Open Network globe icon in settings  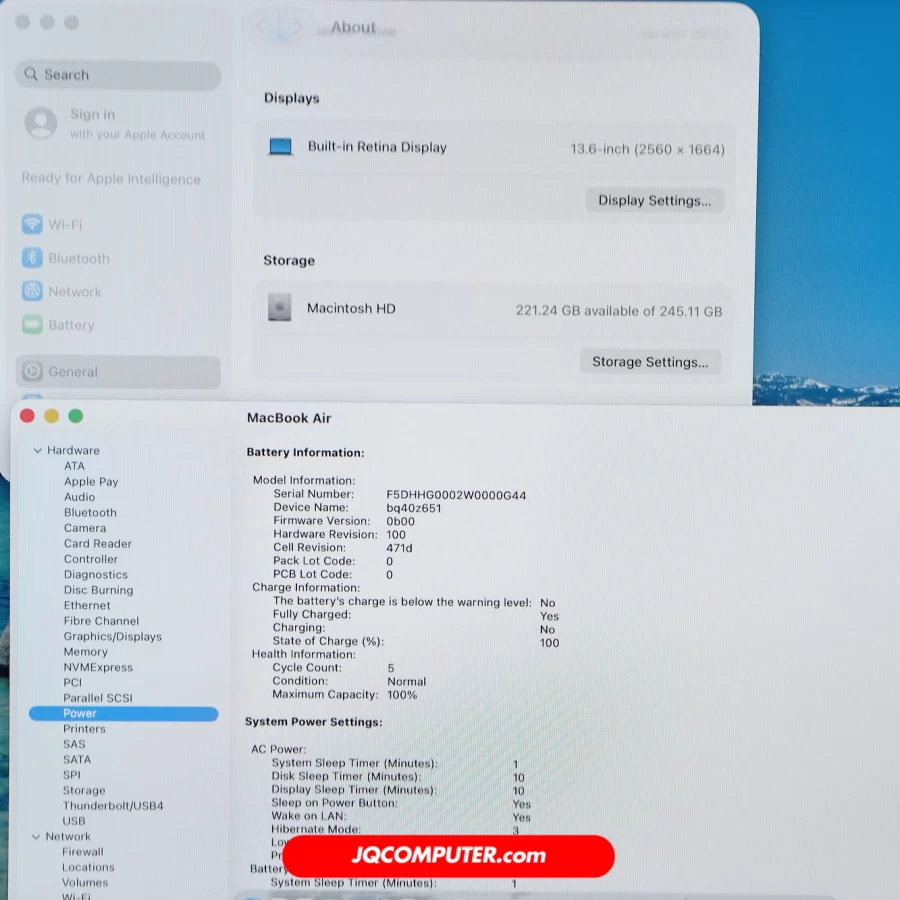click(x=32, y=292)
